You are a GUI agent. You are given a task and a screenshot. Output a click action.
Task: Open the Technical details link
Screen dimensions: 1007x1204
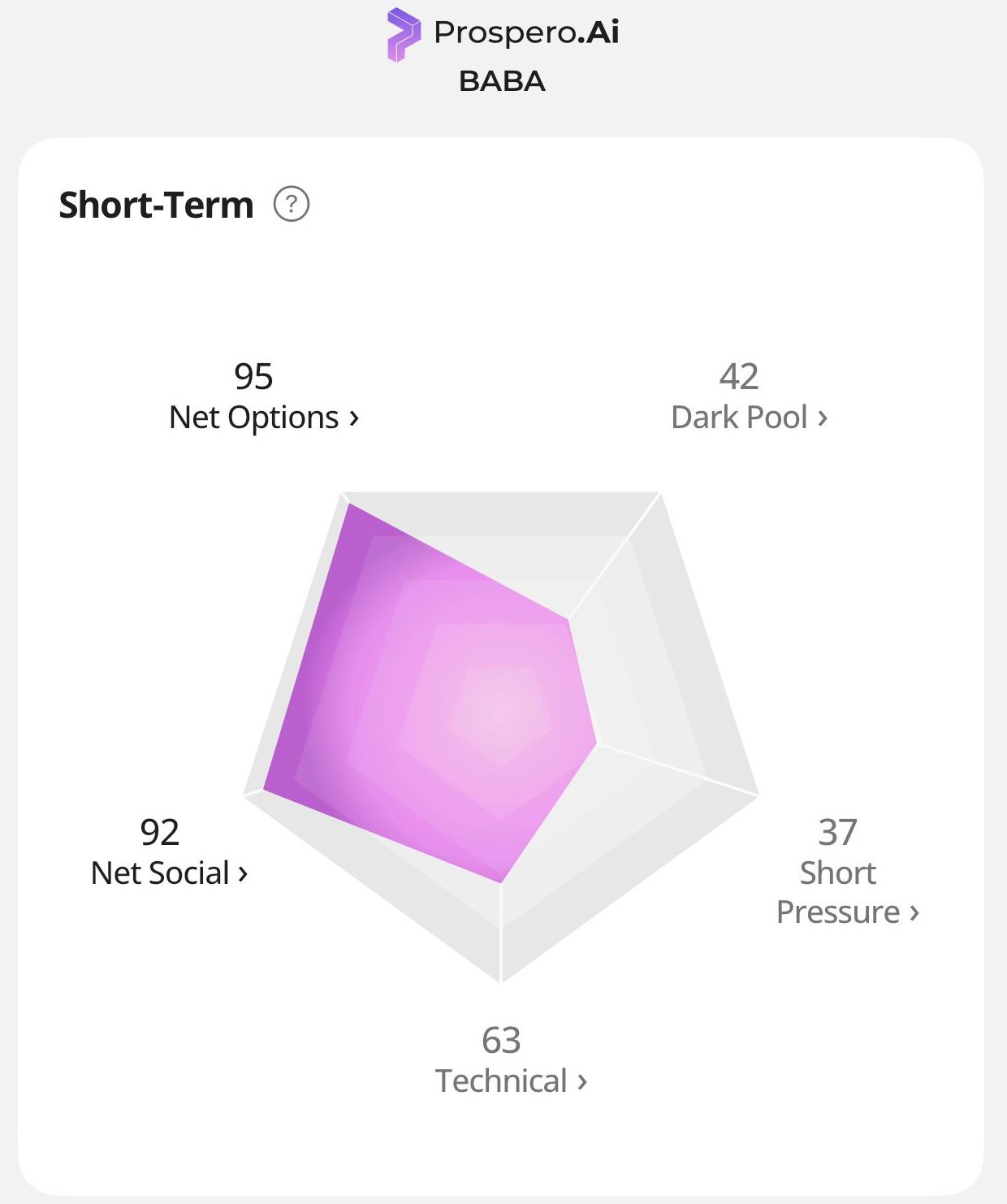click(511, 1081)
